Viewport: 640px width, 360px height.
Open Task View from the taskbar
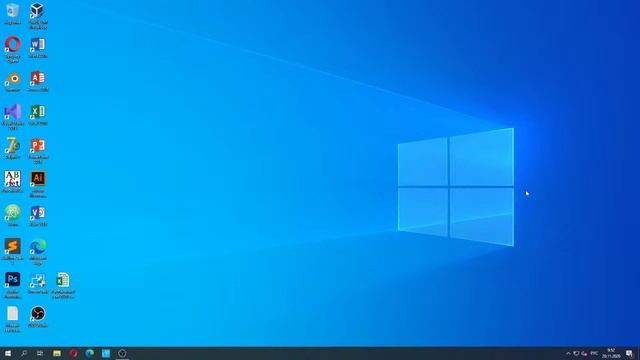40,353
